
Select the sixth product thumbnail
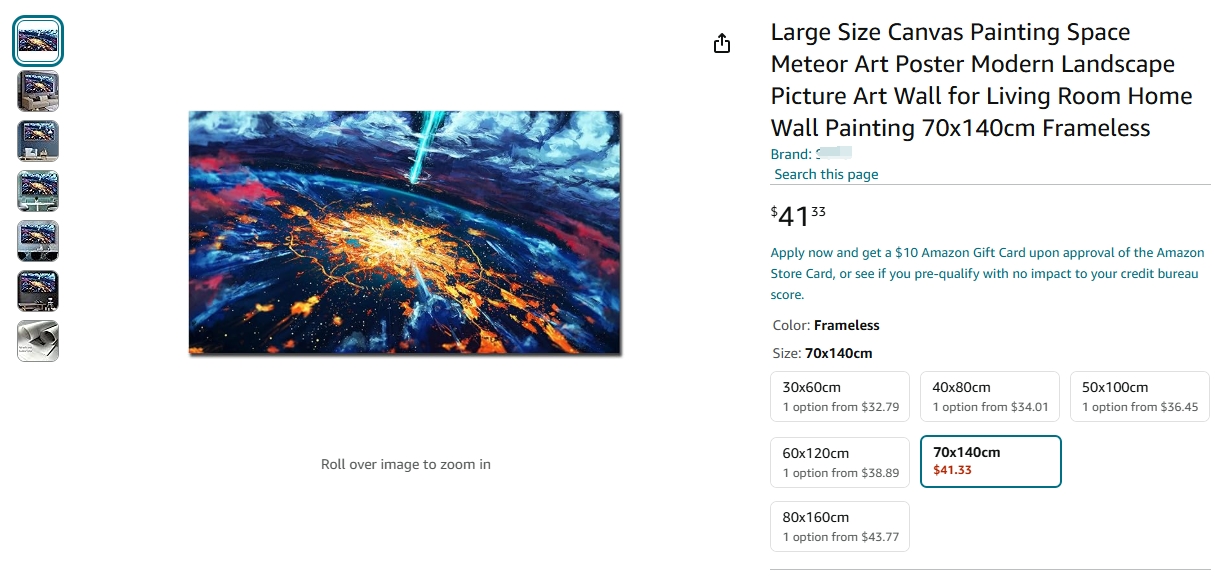[x=38, y=291]
